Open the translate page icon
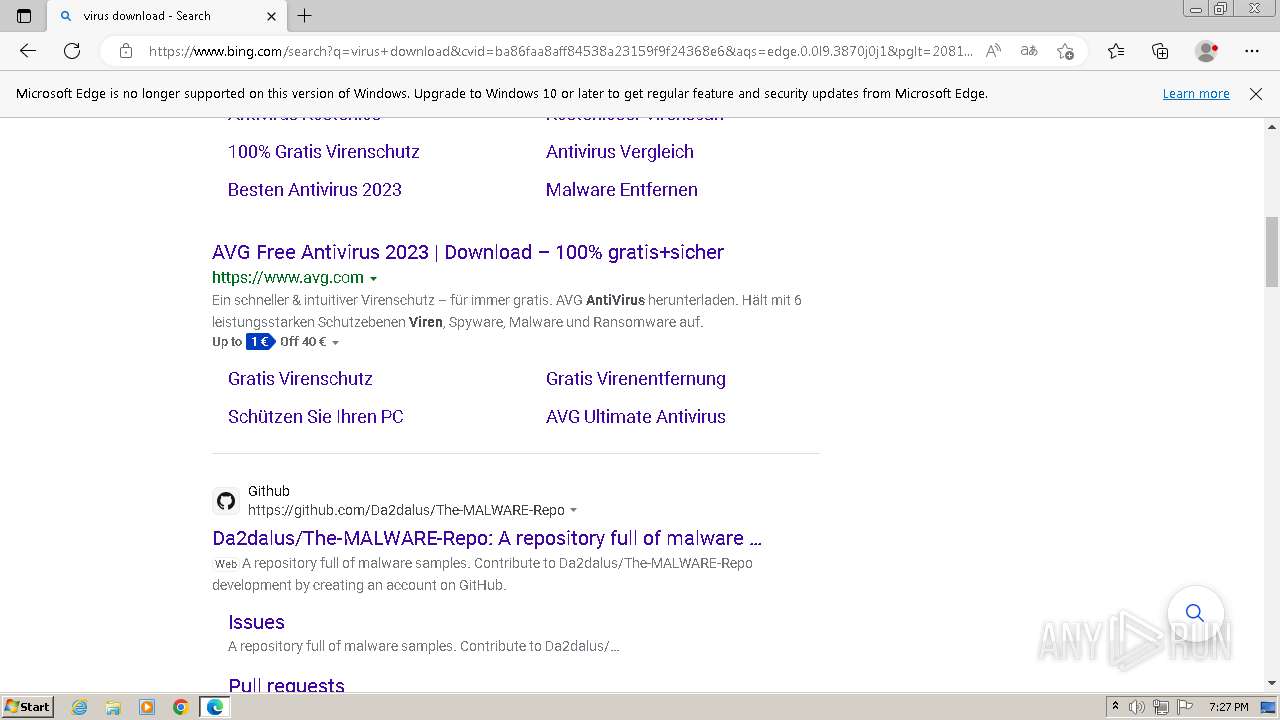 (1029, 51)
